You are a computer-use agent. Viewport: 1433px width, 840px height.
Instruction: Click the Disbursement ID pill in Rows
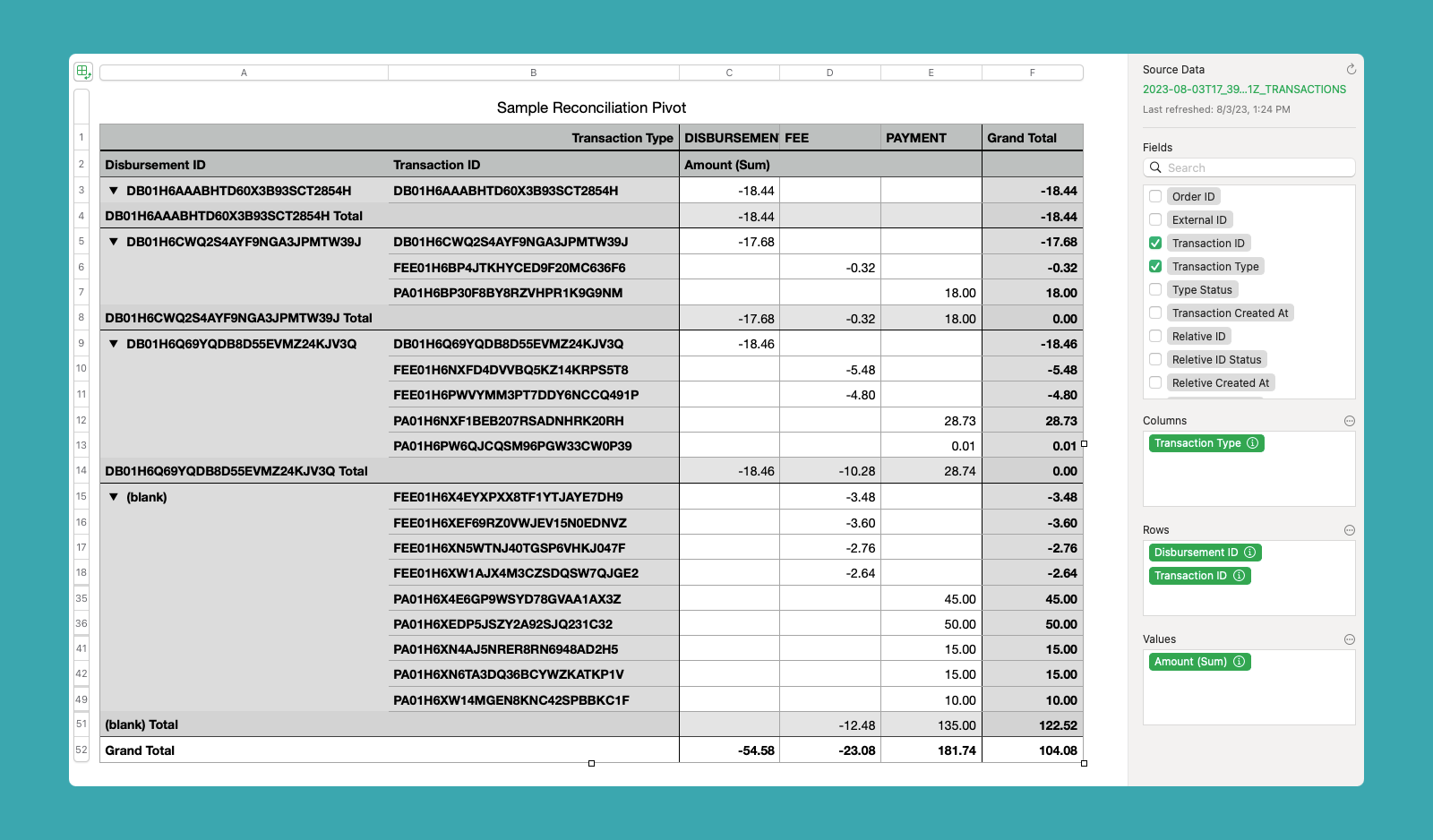pos(1206,553)
